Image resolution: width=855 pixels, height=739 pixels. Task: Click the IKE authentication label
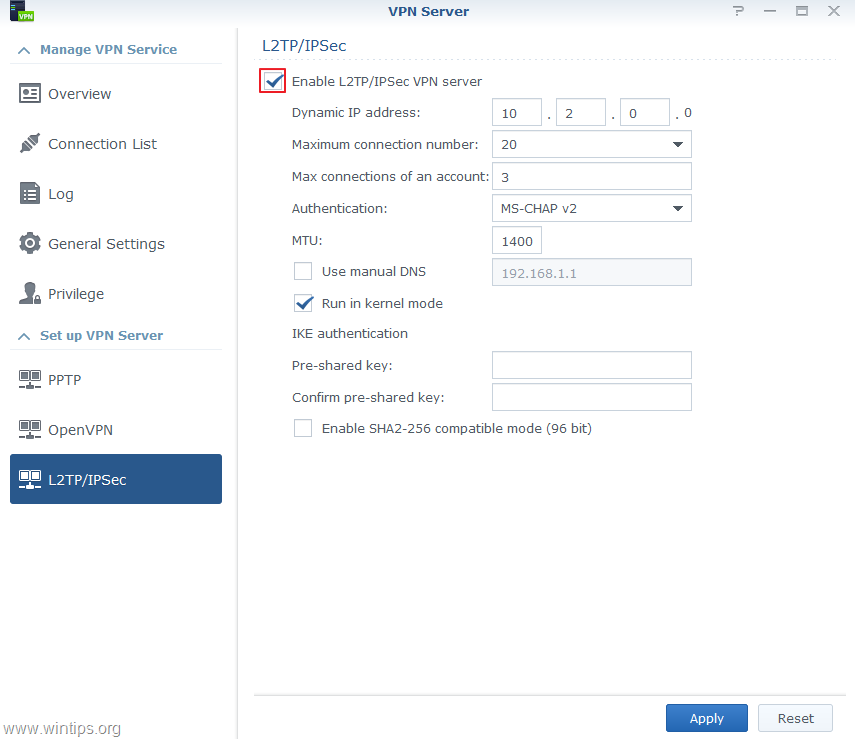tap(350, 333)
